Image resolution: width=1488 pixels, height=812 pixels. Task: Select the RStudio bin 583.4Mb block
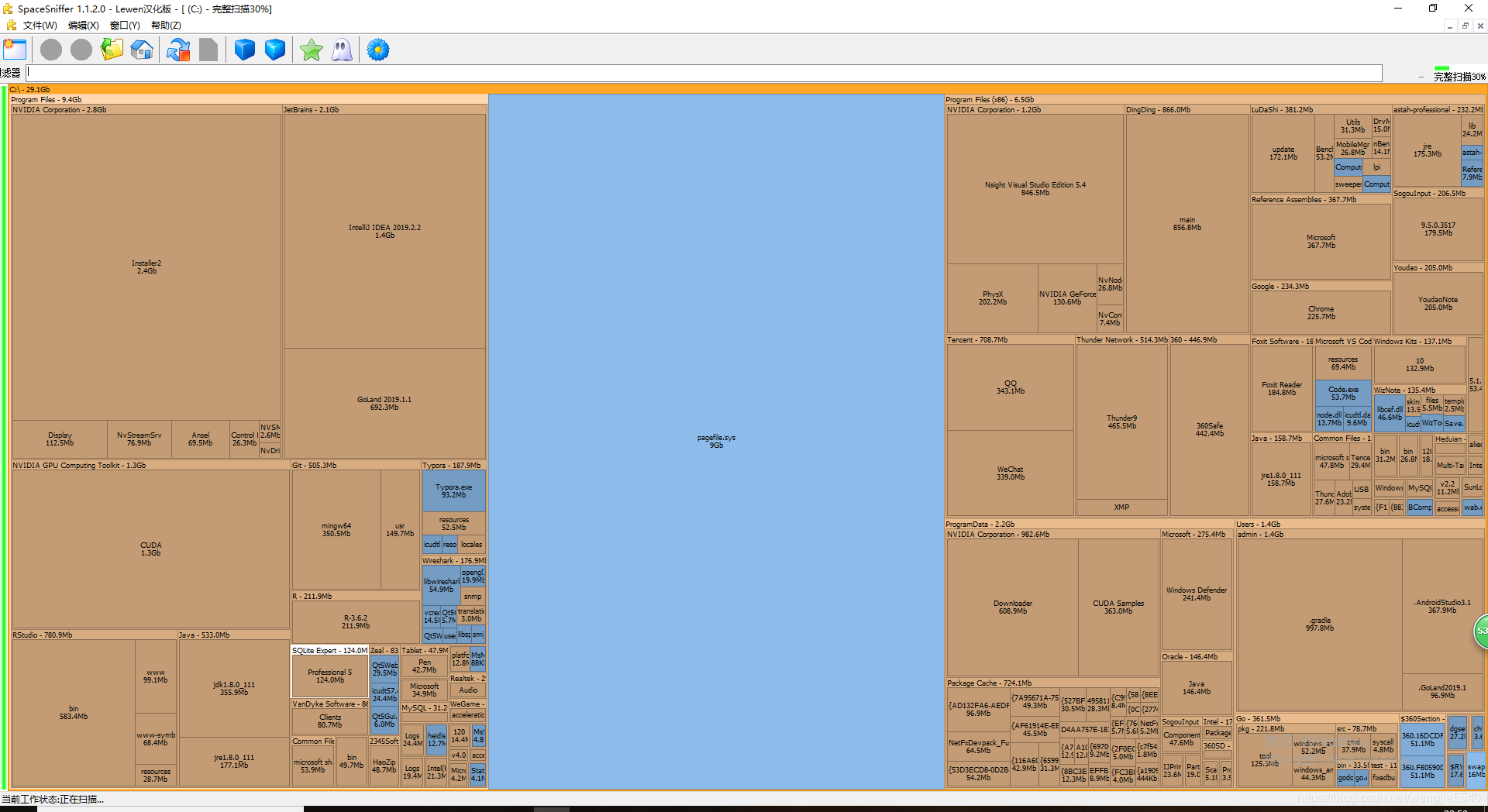pyautogui.click(x=74, y=713)
